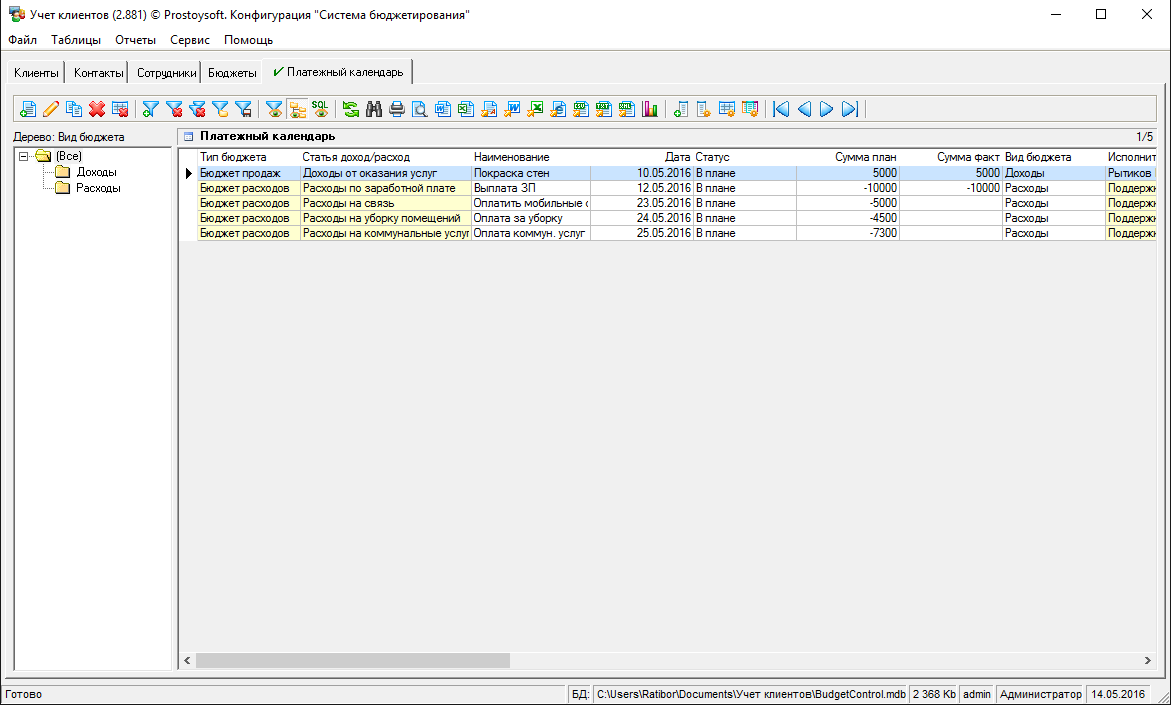Open the Сервис menu
Viewport: 1171px width, 705px height.
click(x=190, y=40)
